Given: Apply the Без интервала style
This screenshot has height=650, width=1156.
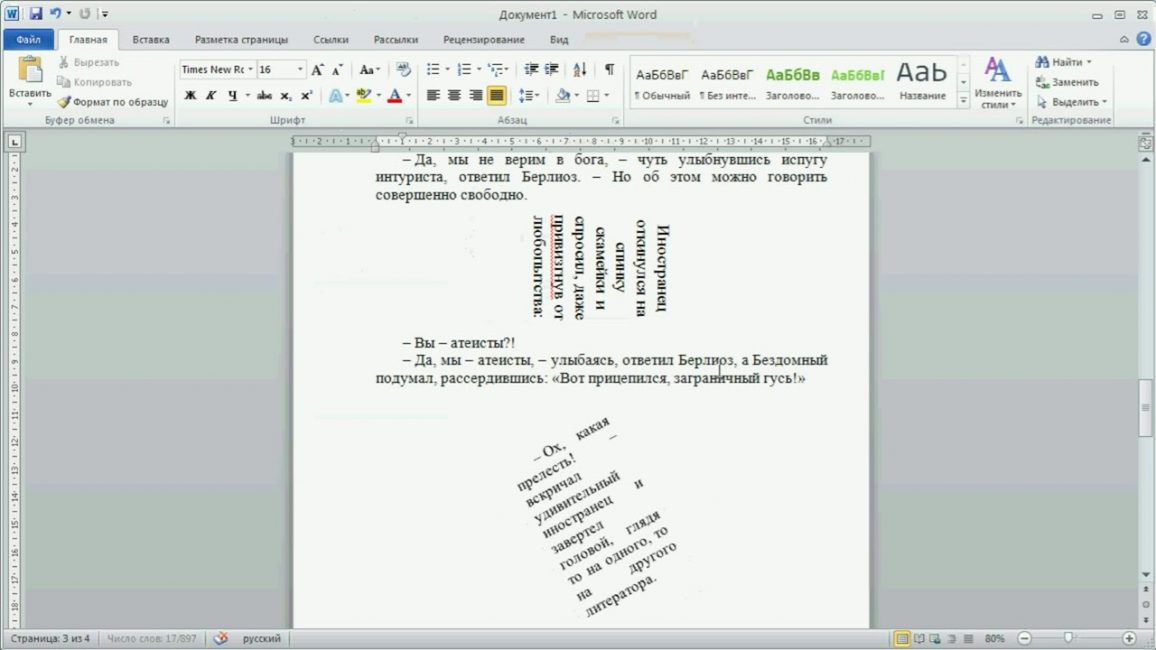Looking at the screenshot, I should [x=727, y=83].
